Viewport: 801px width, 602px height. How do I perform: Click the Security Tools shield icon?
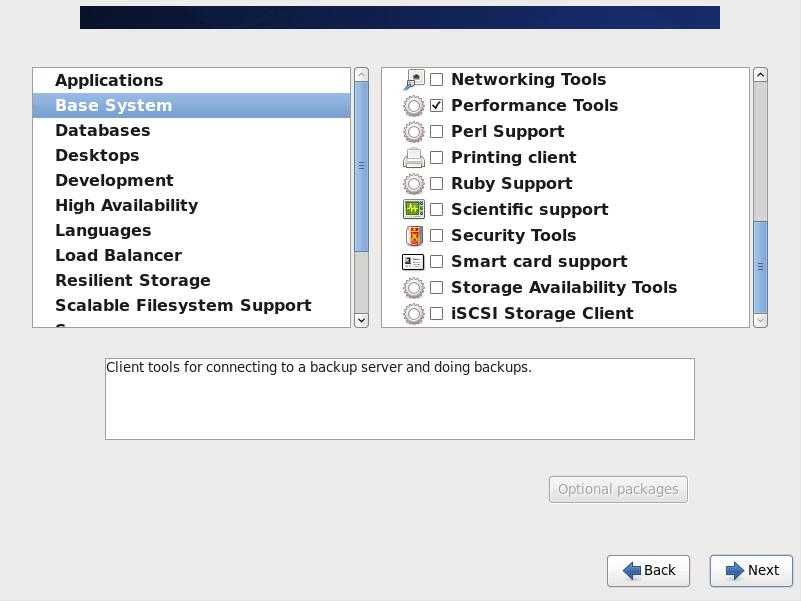[414, 236]
